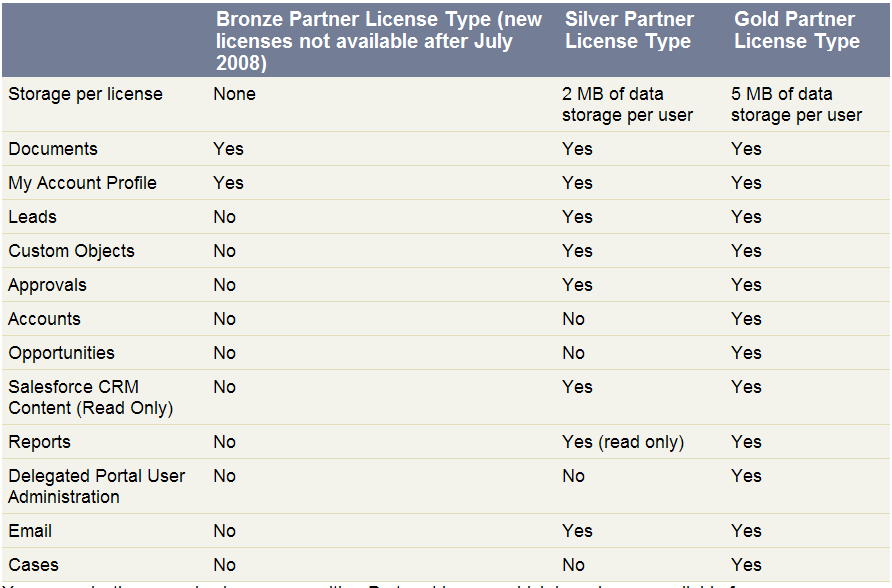Viewport: 892px width, 588px height.
Task: Click the Approvals row label
Action: pyautogui.click(x=47, y=285)
